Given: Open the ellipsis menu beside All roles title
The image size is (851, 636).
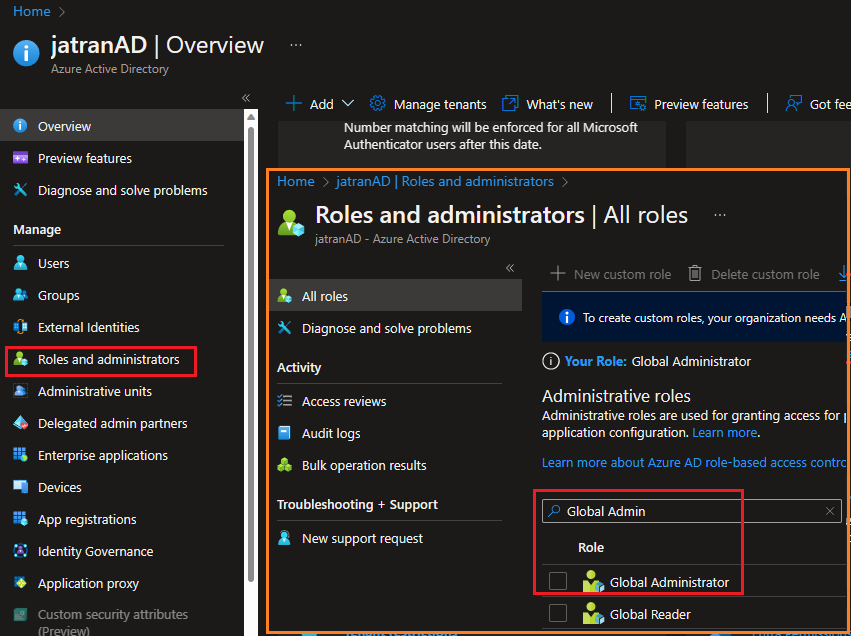Looking at the screenshot, I should (720, 215).
